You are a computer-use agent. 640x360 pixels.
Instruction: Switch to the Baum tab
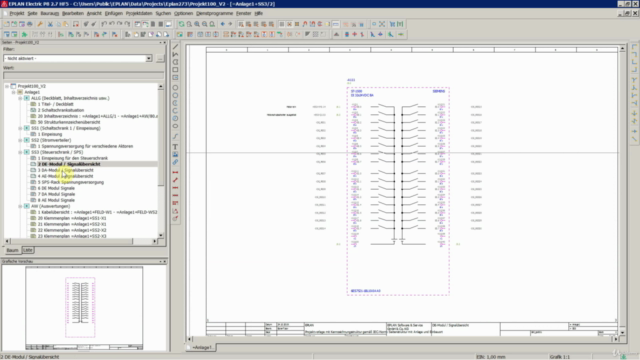[x=12, y=250]
